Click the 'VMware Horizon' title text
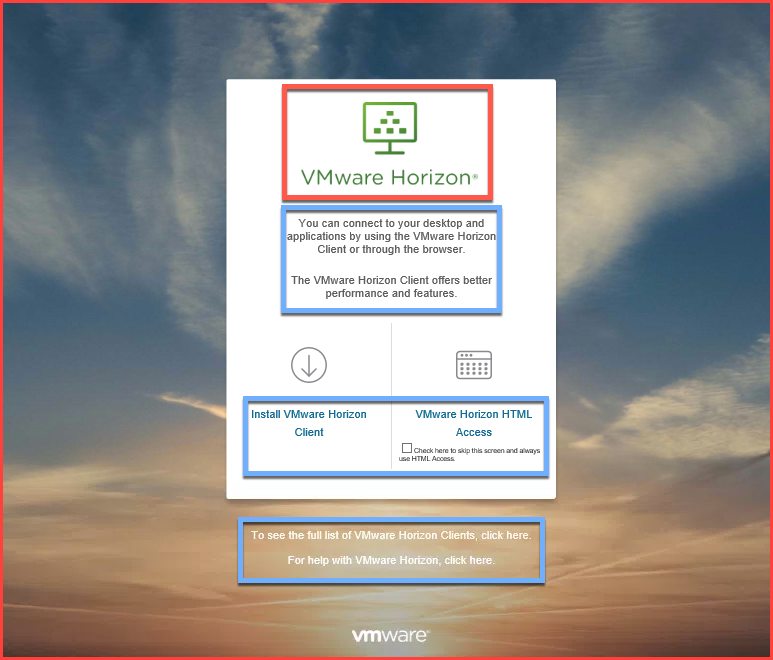773x660 pixels. (389, 177)
